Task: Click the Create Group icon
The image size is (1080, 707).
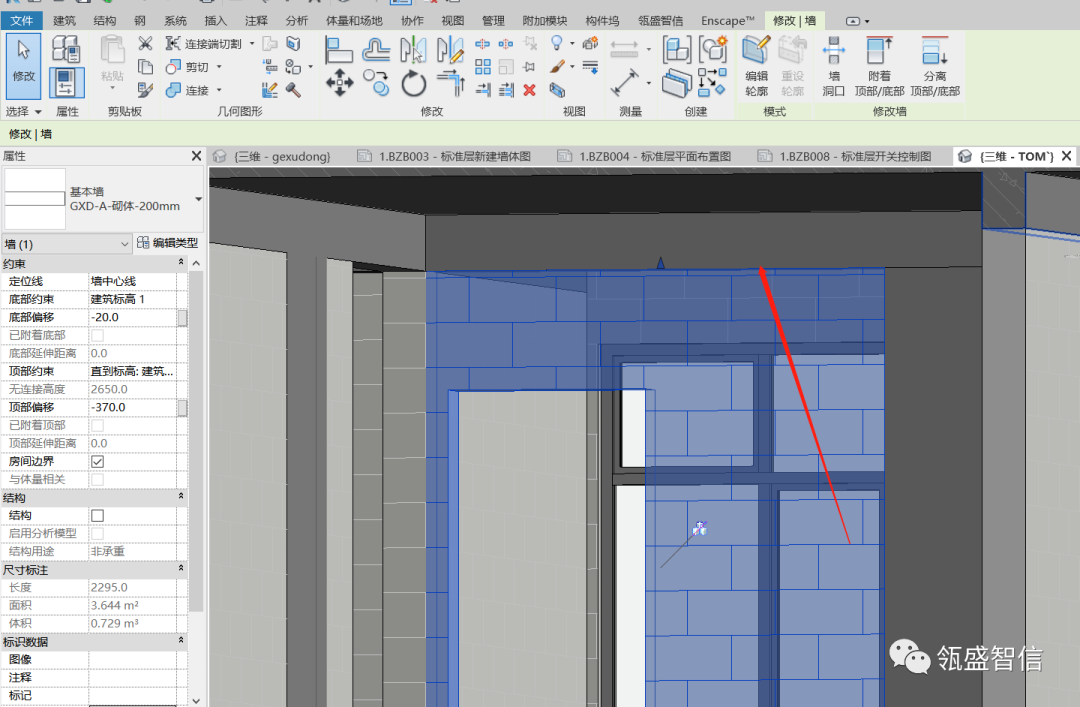Action: (x=714, y=50)
